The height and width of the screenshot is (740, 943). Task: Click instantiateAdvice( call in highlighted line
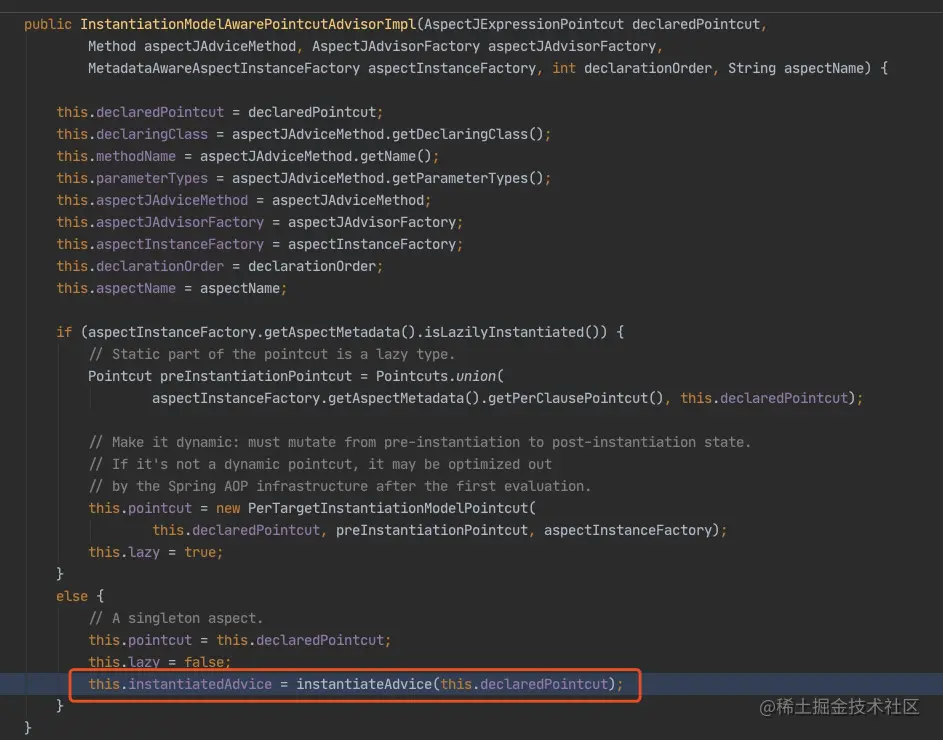(368, 685)
